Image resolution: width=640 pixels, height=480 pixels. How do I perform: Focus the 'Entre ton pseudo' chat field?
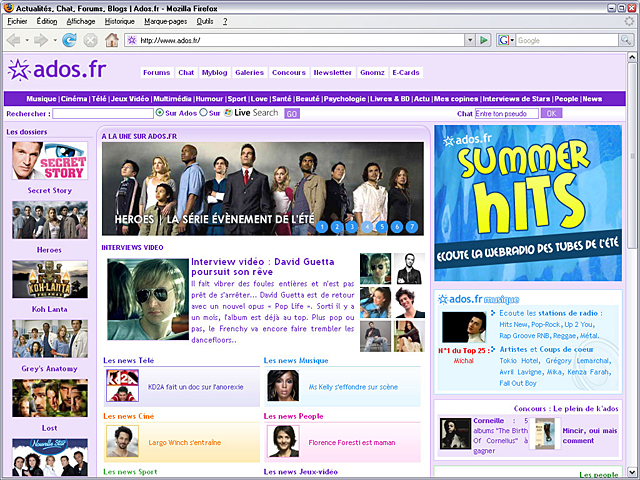[507, 113]
